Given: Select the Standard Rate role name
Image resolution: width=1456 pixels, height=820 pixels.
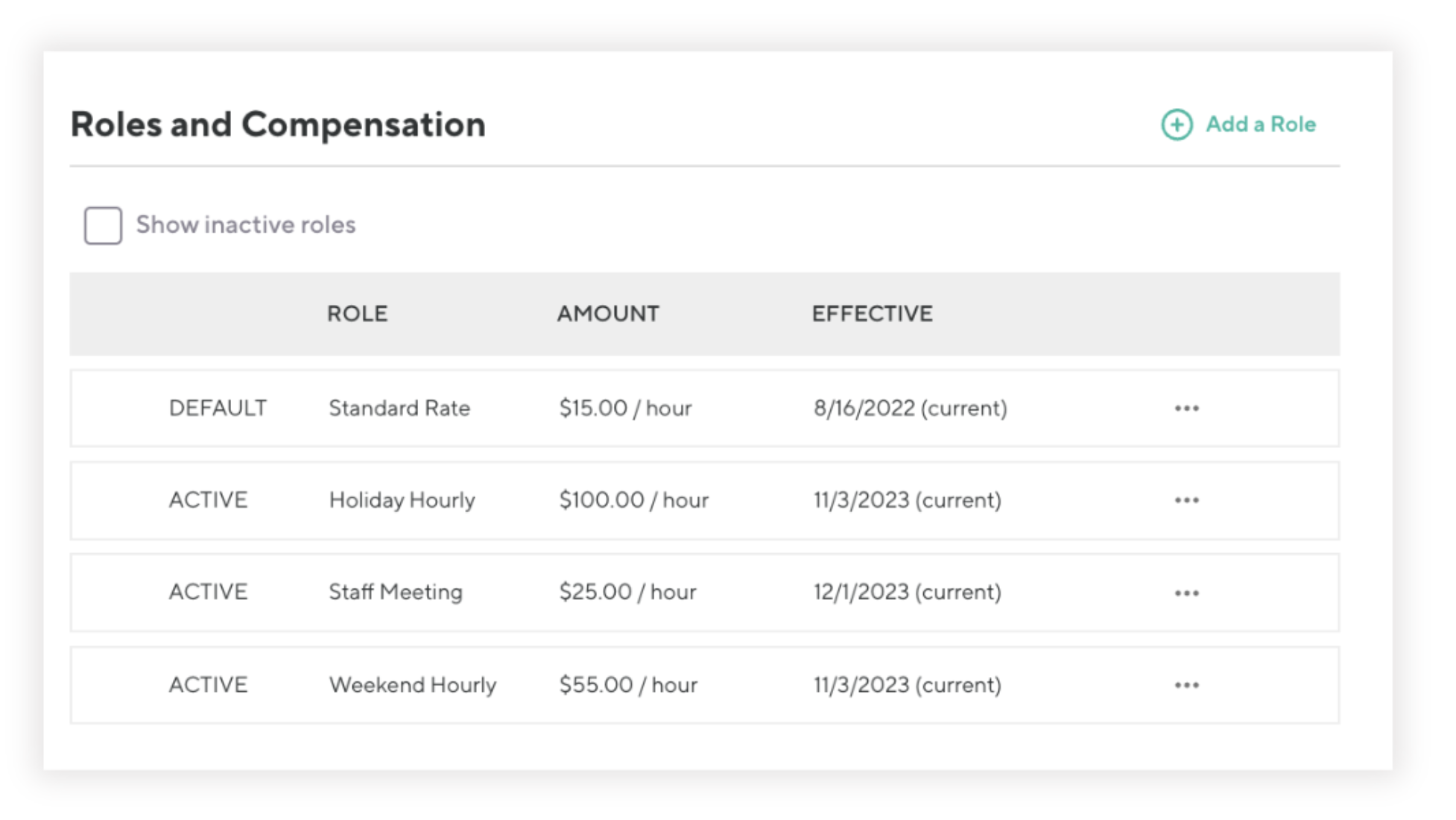Looking at the screenshot, I should 399,409.
